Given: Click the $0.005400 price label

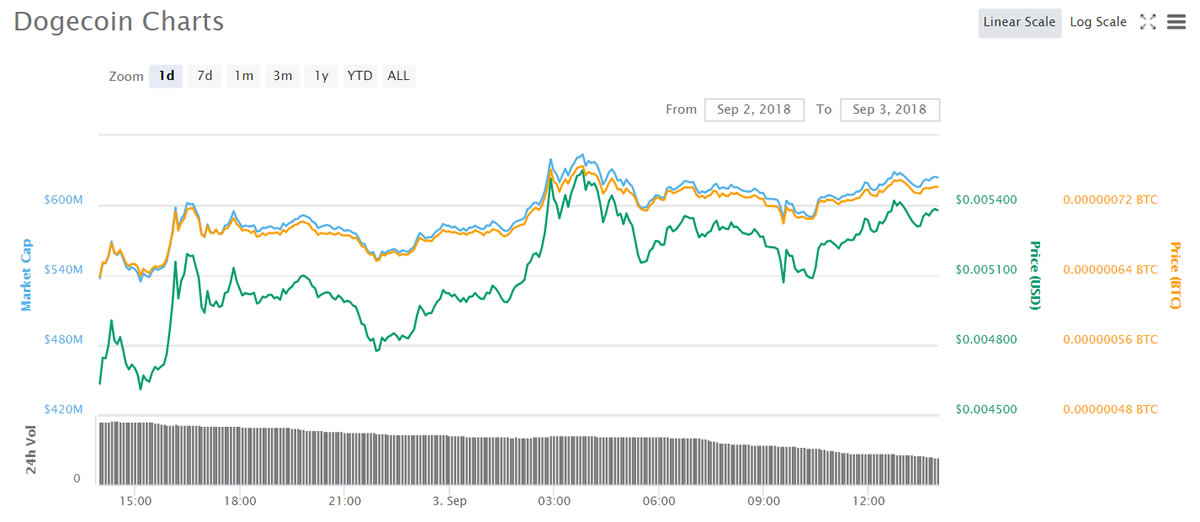Looking at the screenshot, I should click(x=986, y=200).
